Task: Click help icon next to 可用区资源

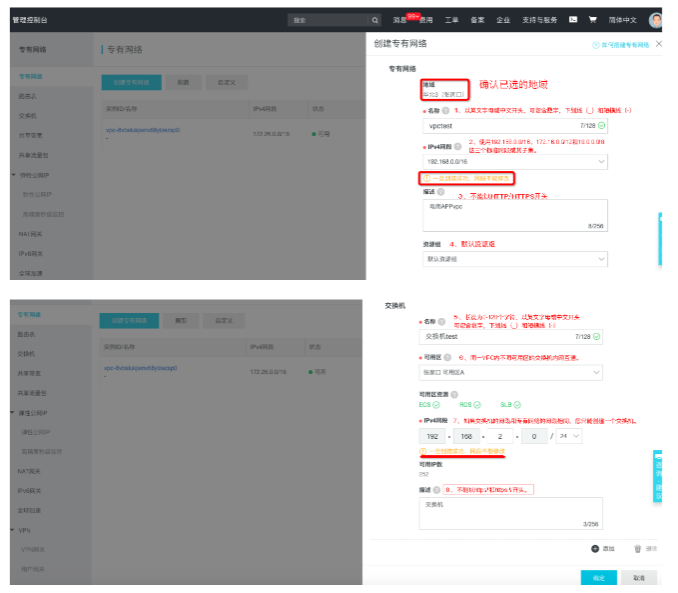Action: (x=454, y=394)
